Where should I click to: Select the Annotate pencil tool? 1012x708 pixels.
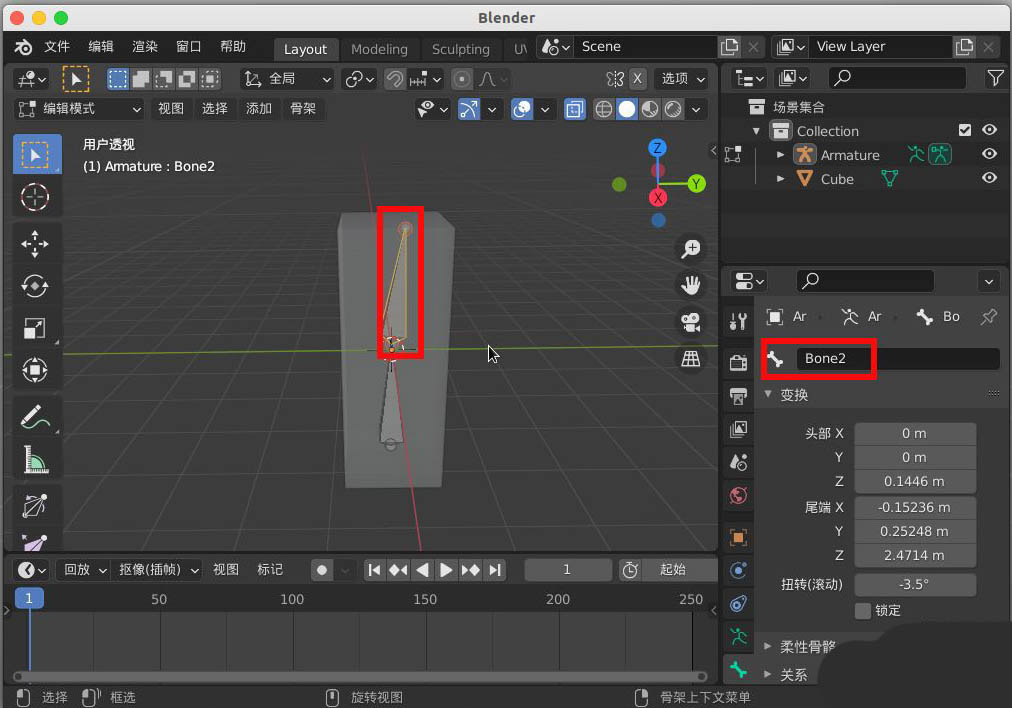35,415
